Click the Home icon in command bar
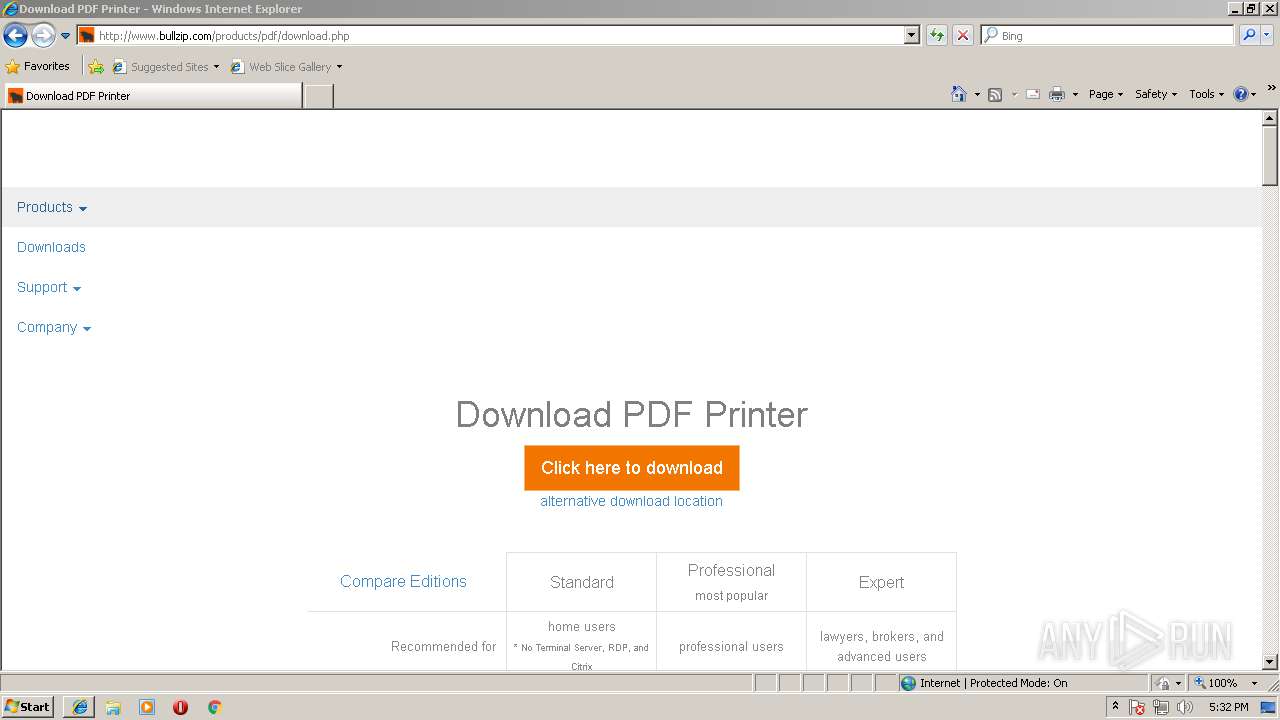 [x=958, y=94]
